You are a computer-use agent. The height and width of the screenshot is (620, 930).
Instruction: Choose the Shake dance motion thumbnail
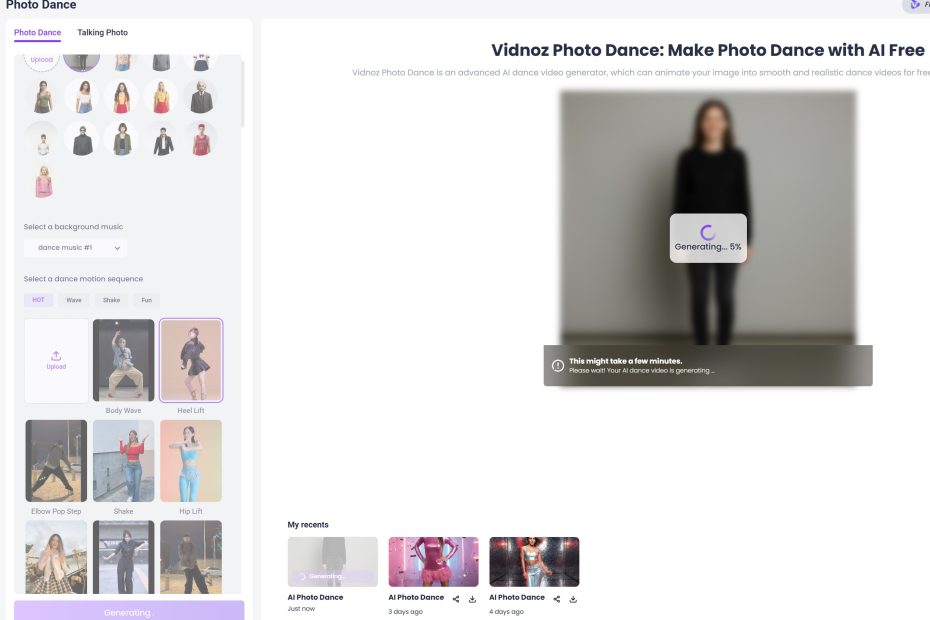(x=123, y=461)
